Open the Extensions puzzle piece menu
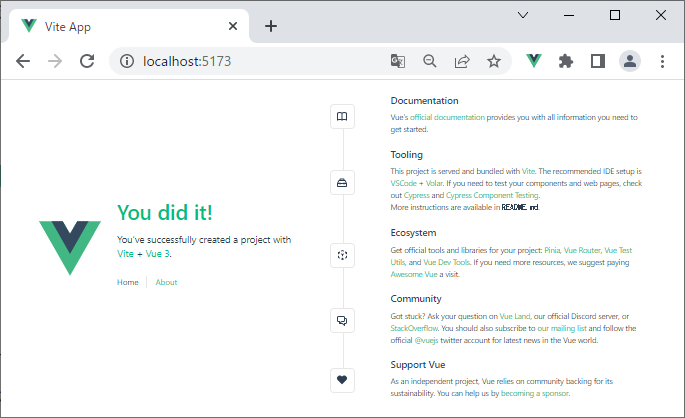Viewport: 685px width, 418px height. tap(566, 61)
